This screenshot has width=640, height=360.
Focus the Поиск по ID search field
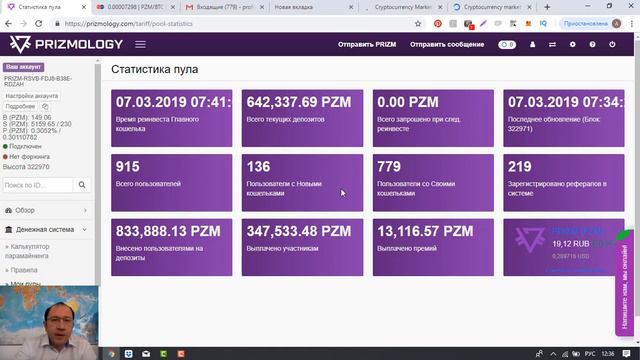click(x=38, y=185)
